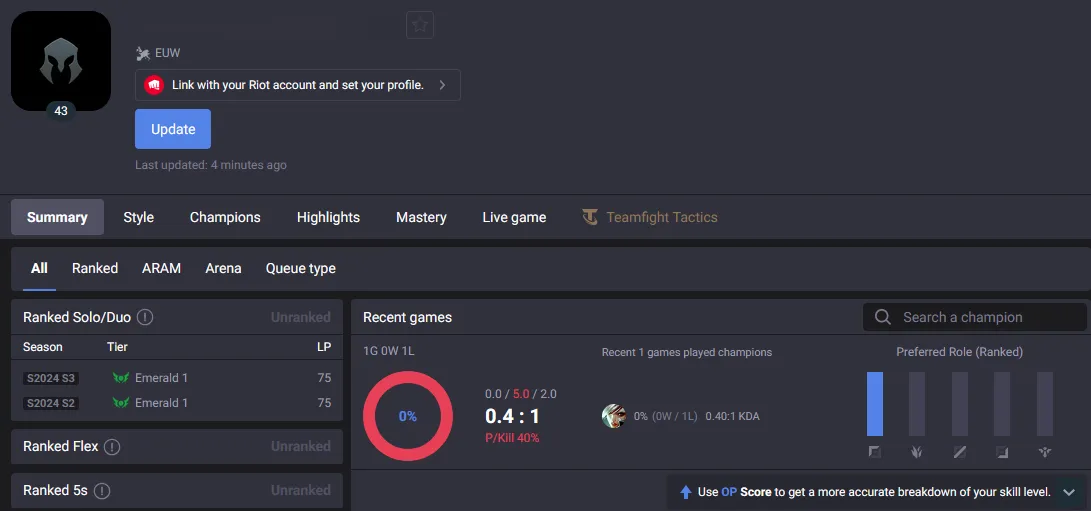The height and width of the screenshot is (511, 1091).
Task: Click the Mid lane role icon
Action: 959,453
